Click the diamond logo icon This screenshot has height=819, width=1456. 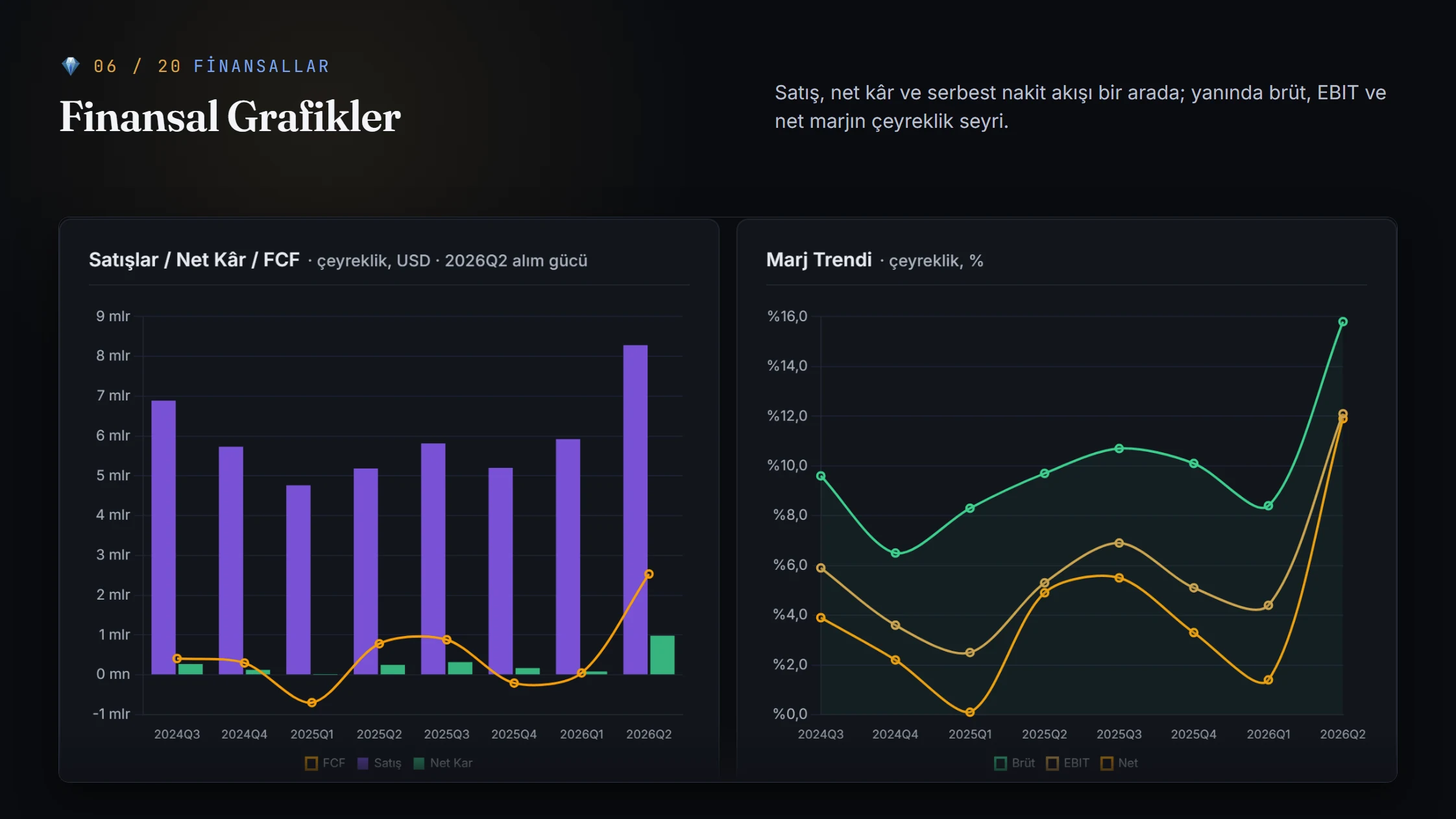(x=70, y=66)
